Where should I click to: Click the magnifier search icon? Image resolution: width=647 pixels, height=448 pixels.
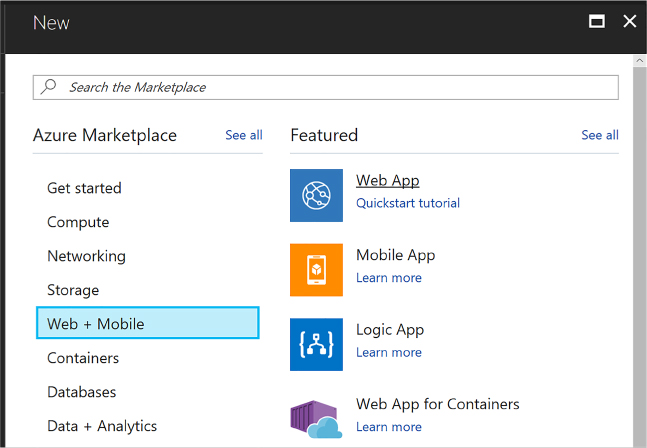click(x=49, y=87)
